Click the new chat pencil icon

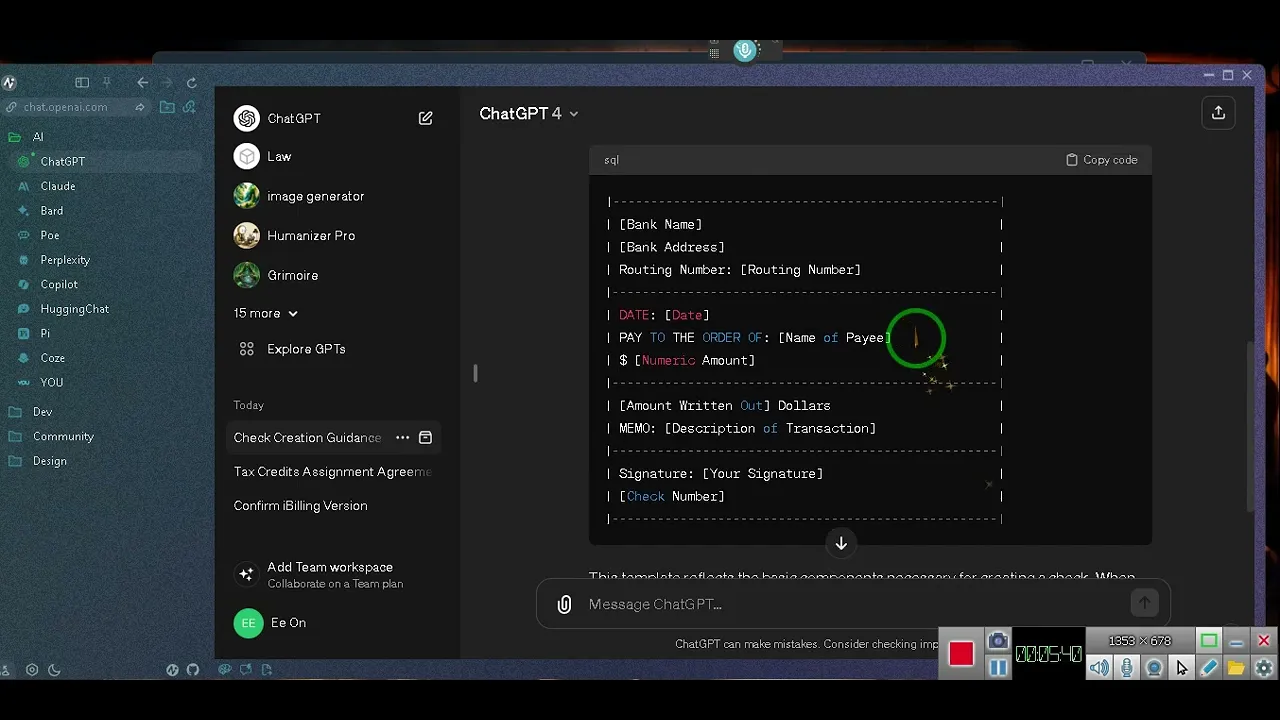point(425,118)
